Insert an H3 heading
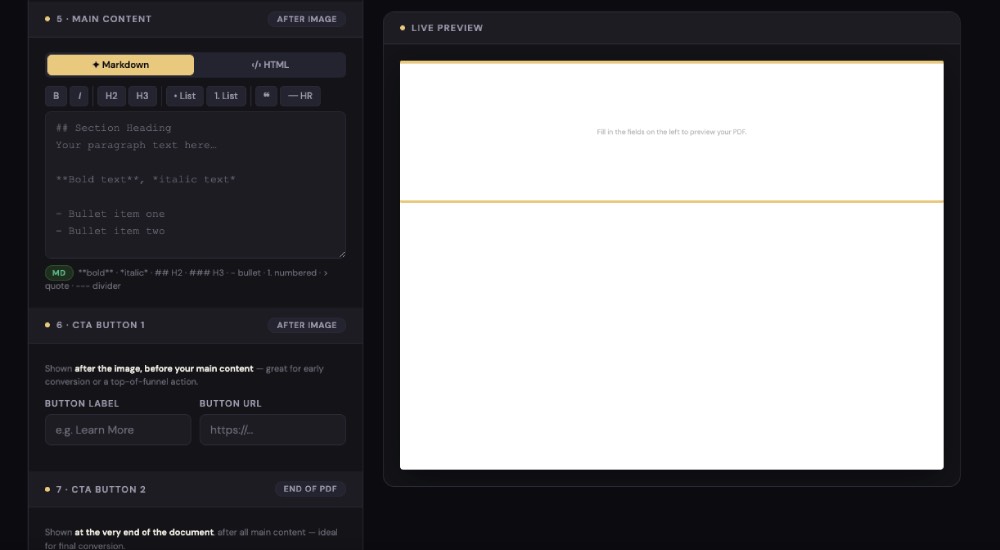Viewport: 1000px width, 550px height. (x=143, y=96)
